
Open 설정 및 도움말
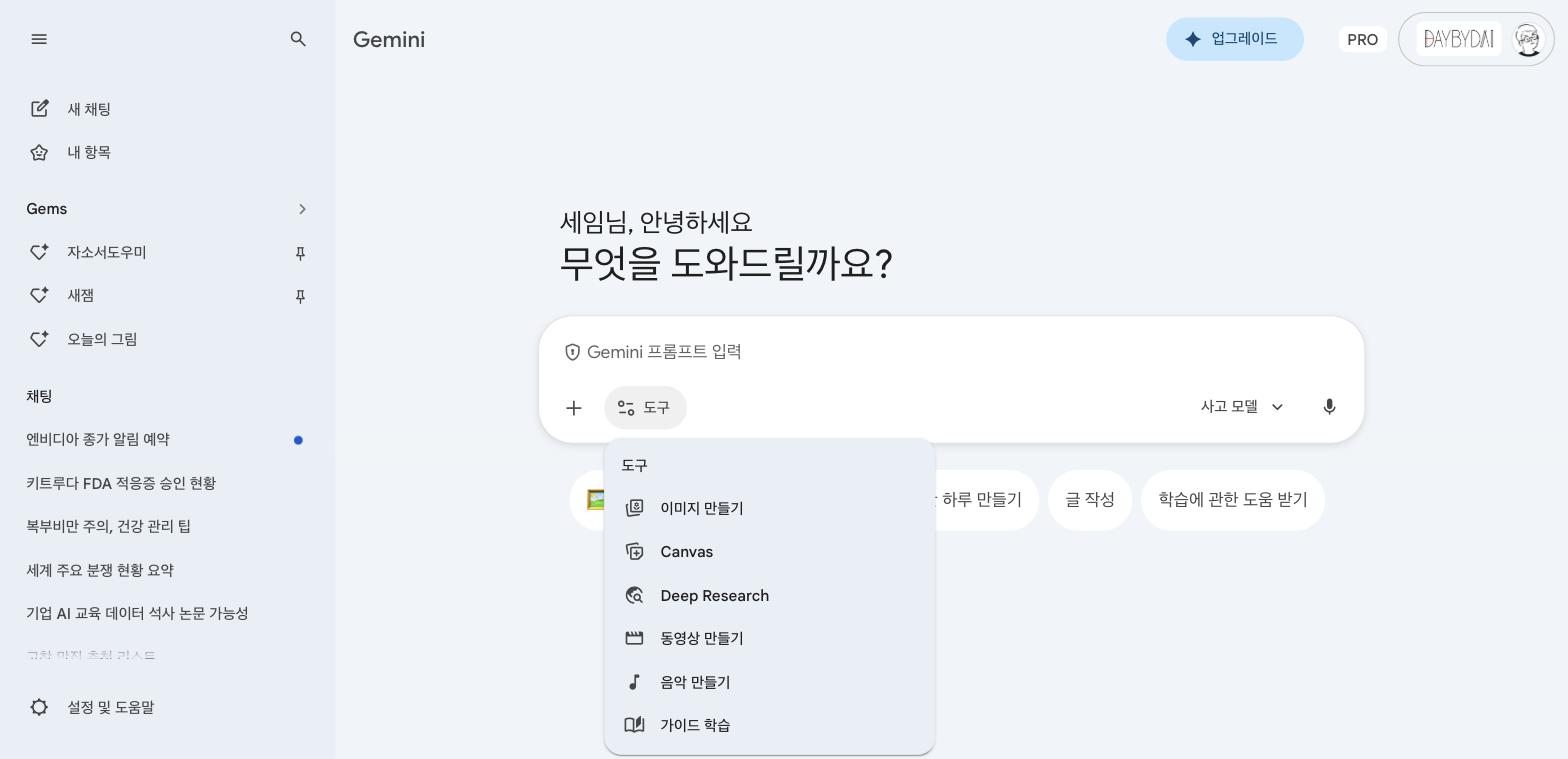click(111, 707)
